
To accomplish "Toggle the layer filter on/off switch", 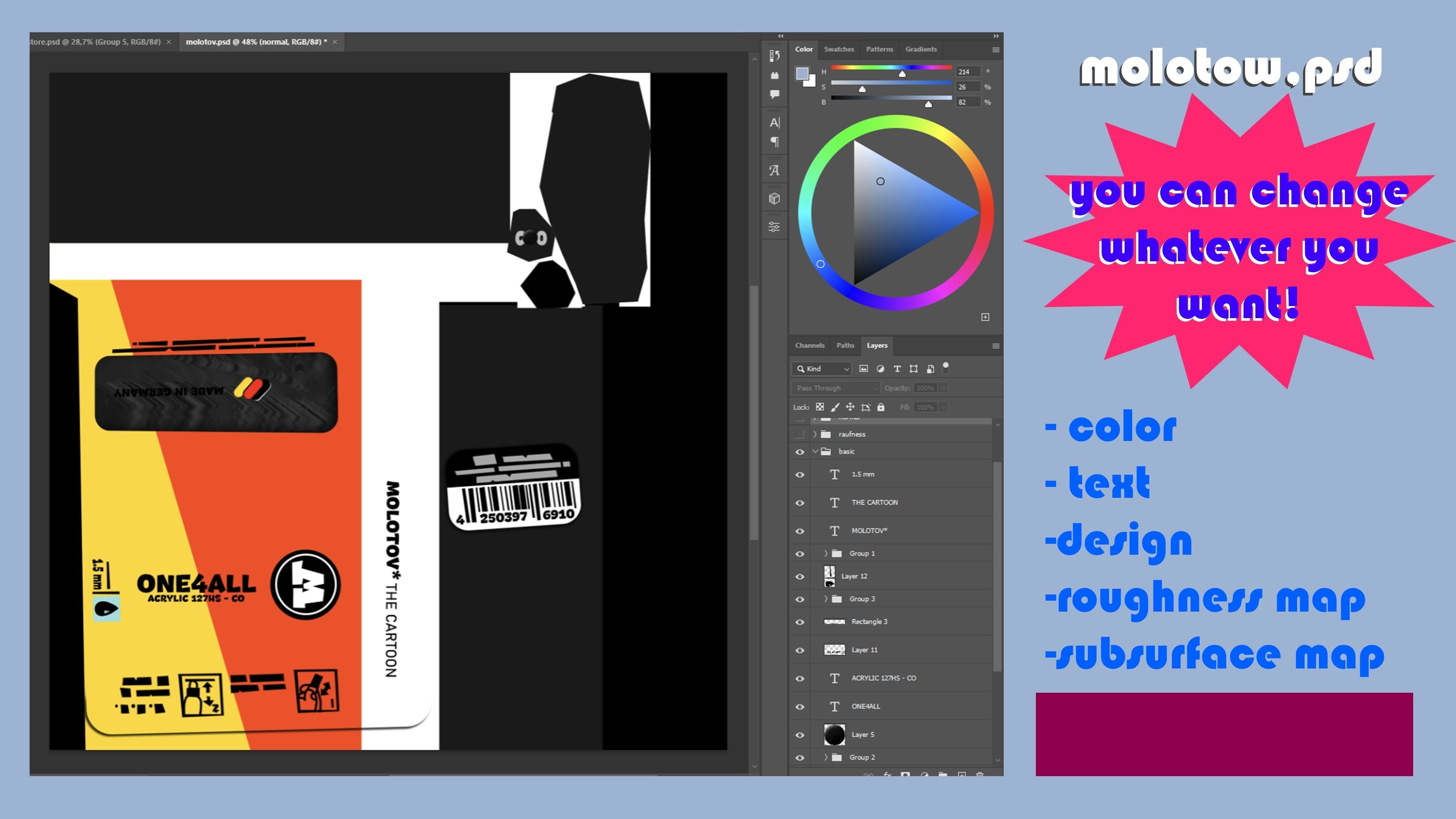I will [946, 368].
